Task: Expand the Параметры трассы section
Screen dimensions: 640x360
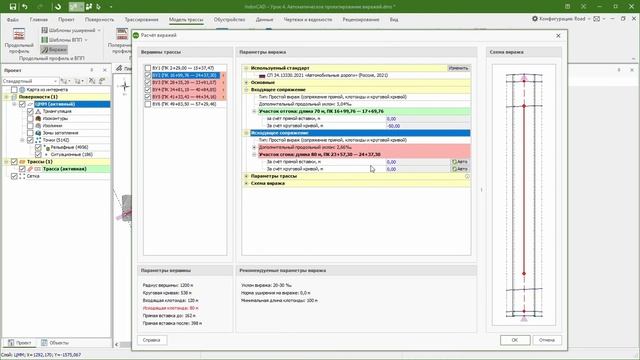Action: 246,176
